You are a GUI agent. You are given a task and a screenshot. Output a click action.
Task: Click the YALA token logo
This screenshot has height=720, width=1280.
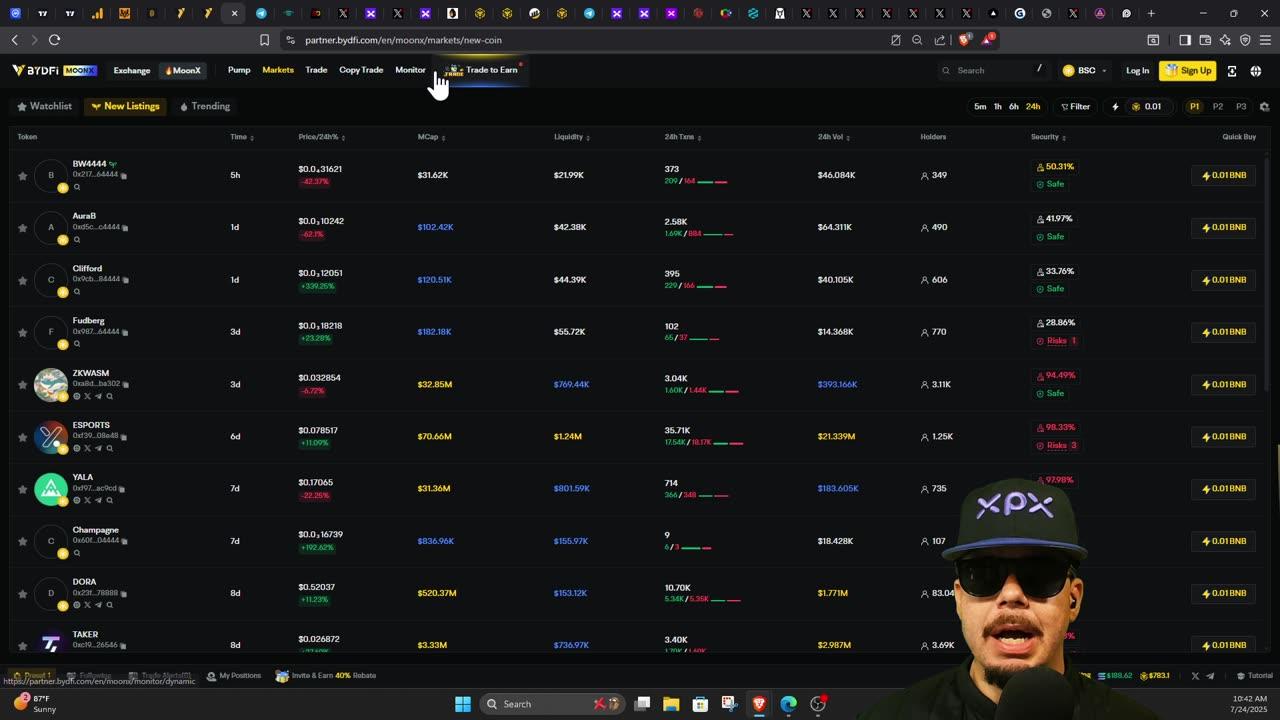[x=50, y=488]
